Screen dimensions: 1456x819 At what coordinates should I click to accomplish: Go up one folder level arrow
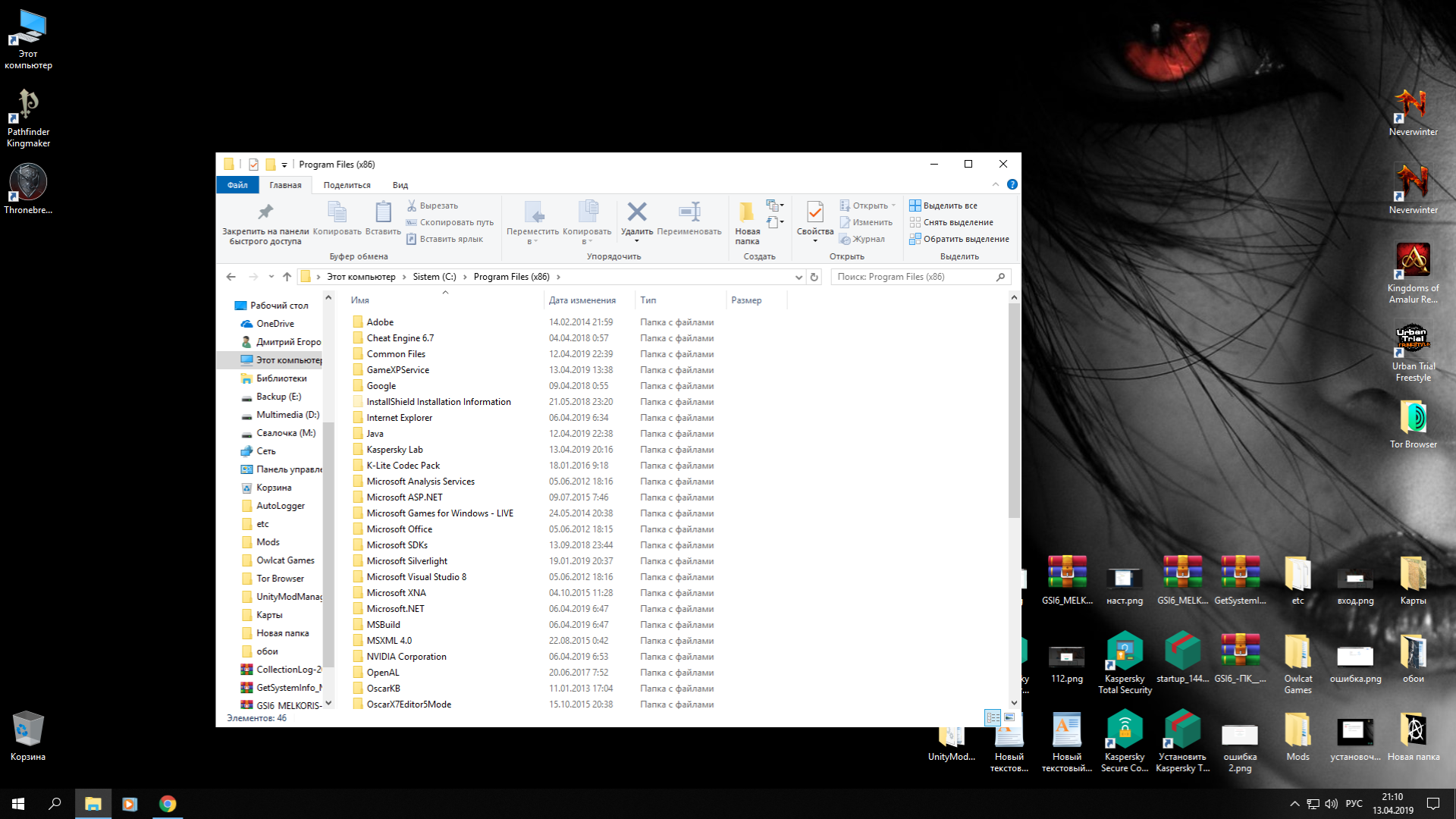[x=287, y=277]
